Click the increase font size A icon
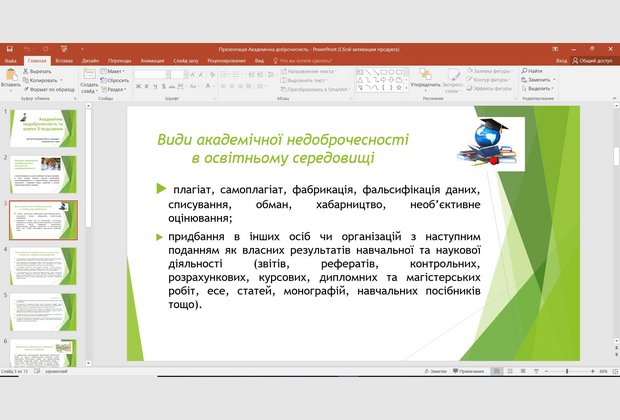The image size is (620, 420). (193, 74)
